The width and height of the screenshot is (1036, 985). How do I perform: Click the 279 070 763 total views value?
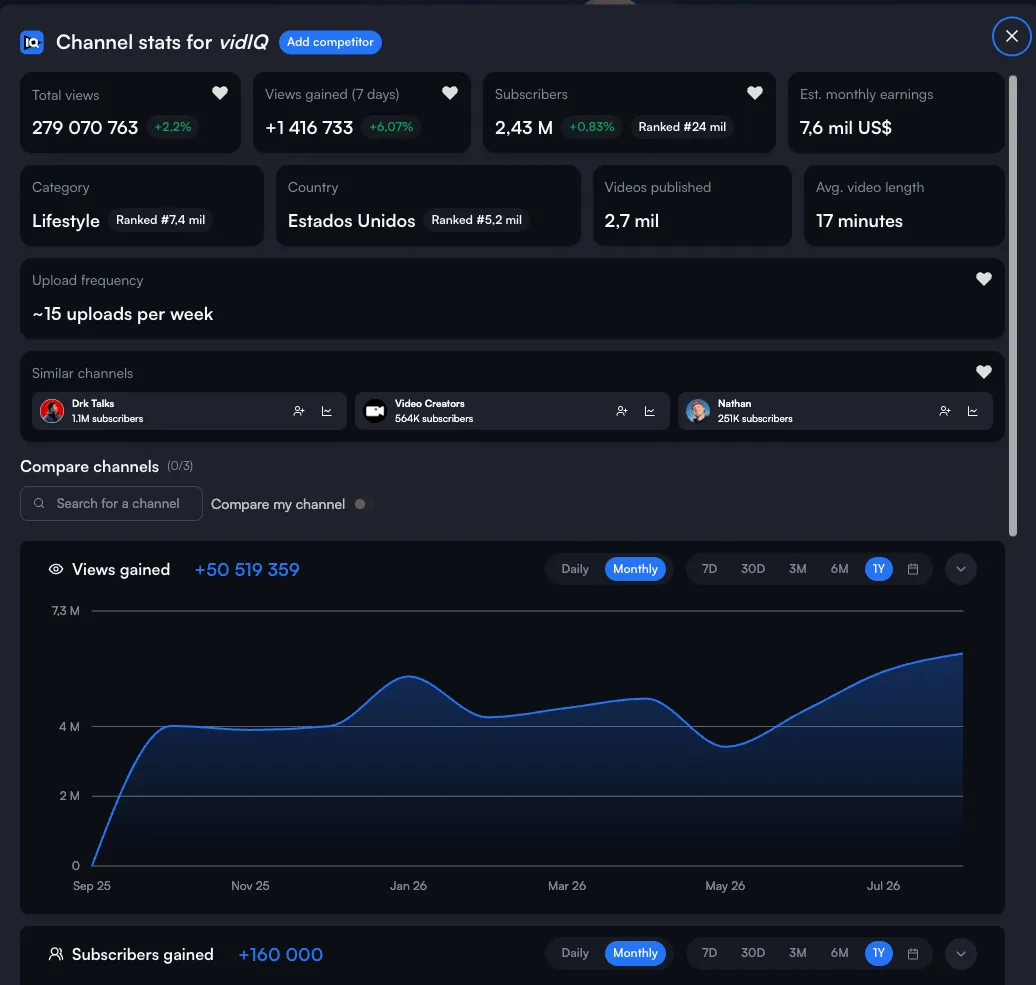click(85, 128)
